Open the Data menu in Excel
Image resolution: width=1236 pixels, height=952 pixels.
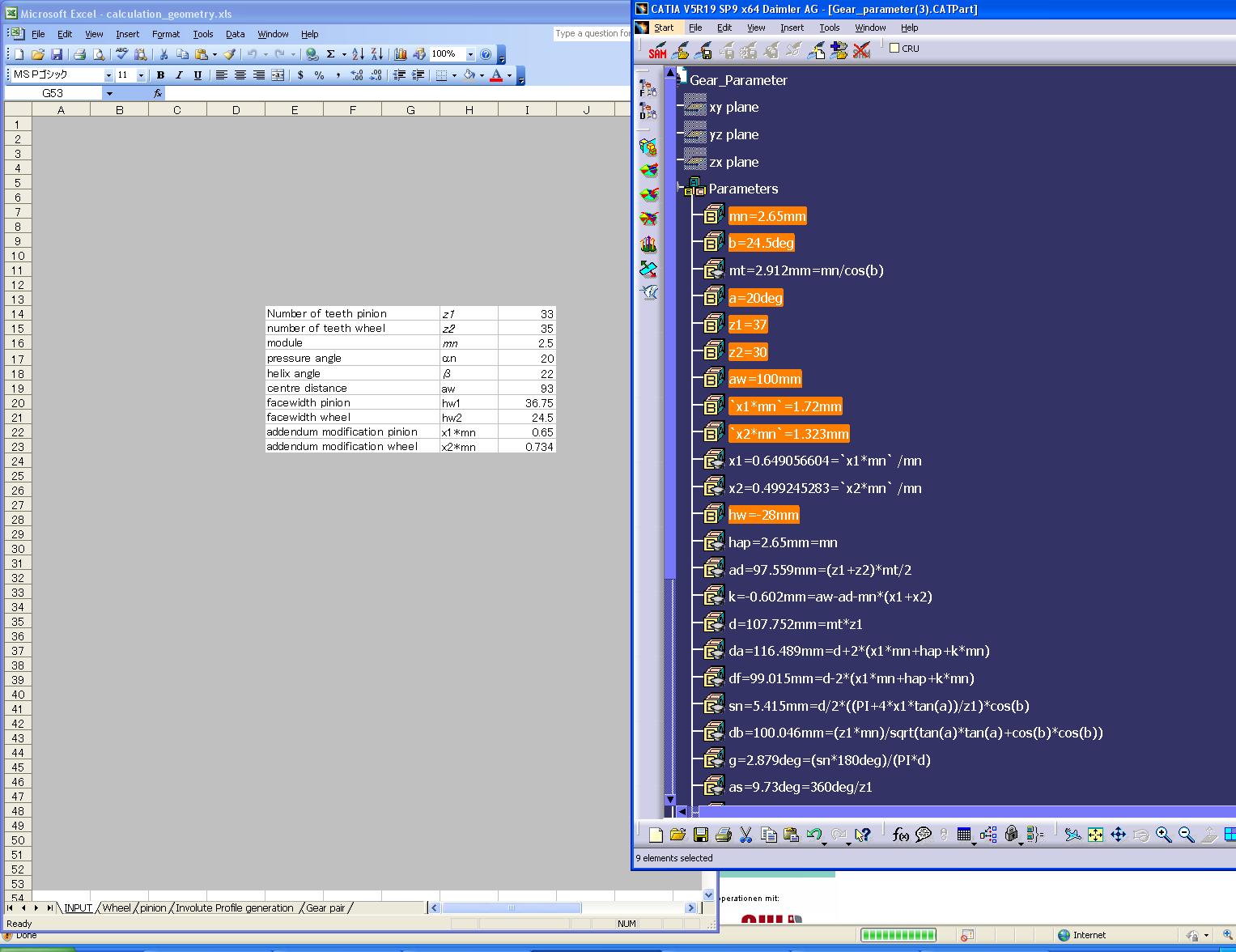pyautogui.click(x=235, y=34)
